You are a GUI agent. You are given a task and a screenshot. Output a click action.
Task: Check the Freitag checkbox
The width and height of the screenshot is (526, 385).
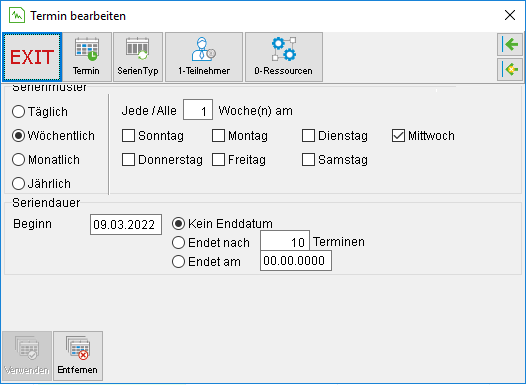218,160
